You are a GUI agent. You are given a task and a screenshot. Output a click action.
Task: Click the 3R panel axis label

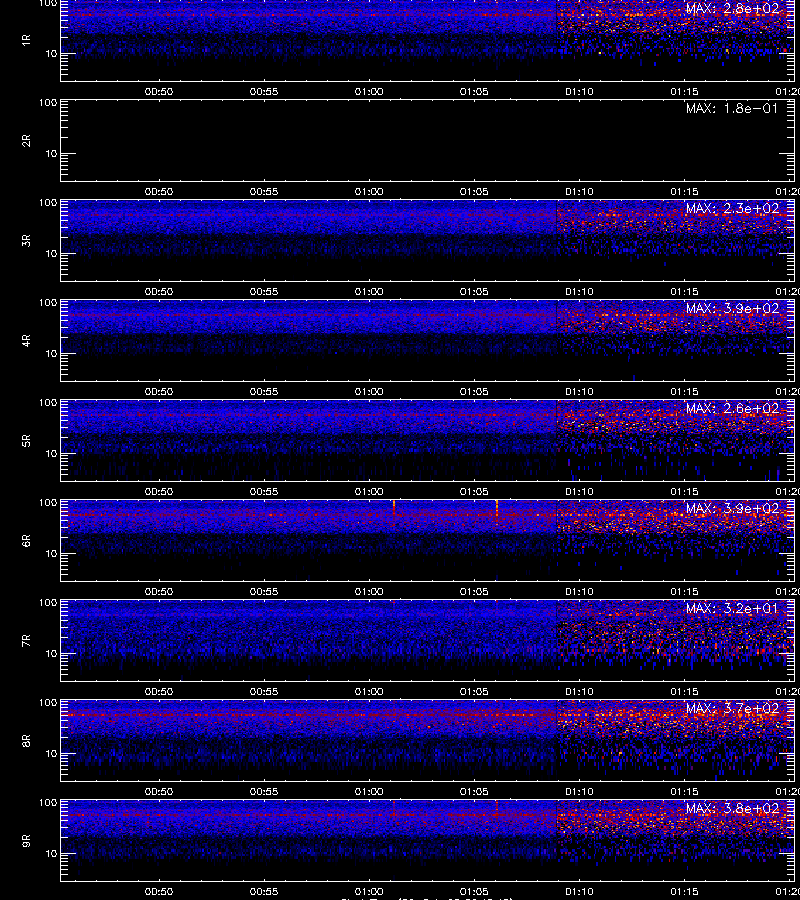click(26, 240)
